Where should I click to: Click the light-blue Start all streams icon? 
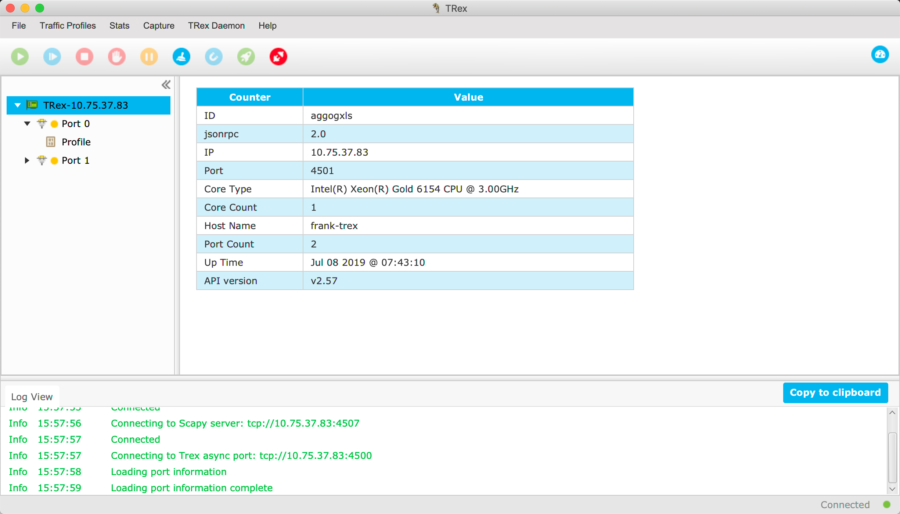pyautogui.click(x=52, y=56)
